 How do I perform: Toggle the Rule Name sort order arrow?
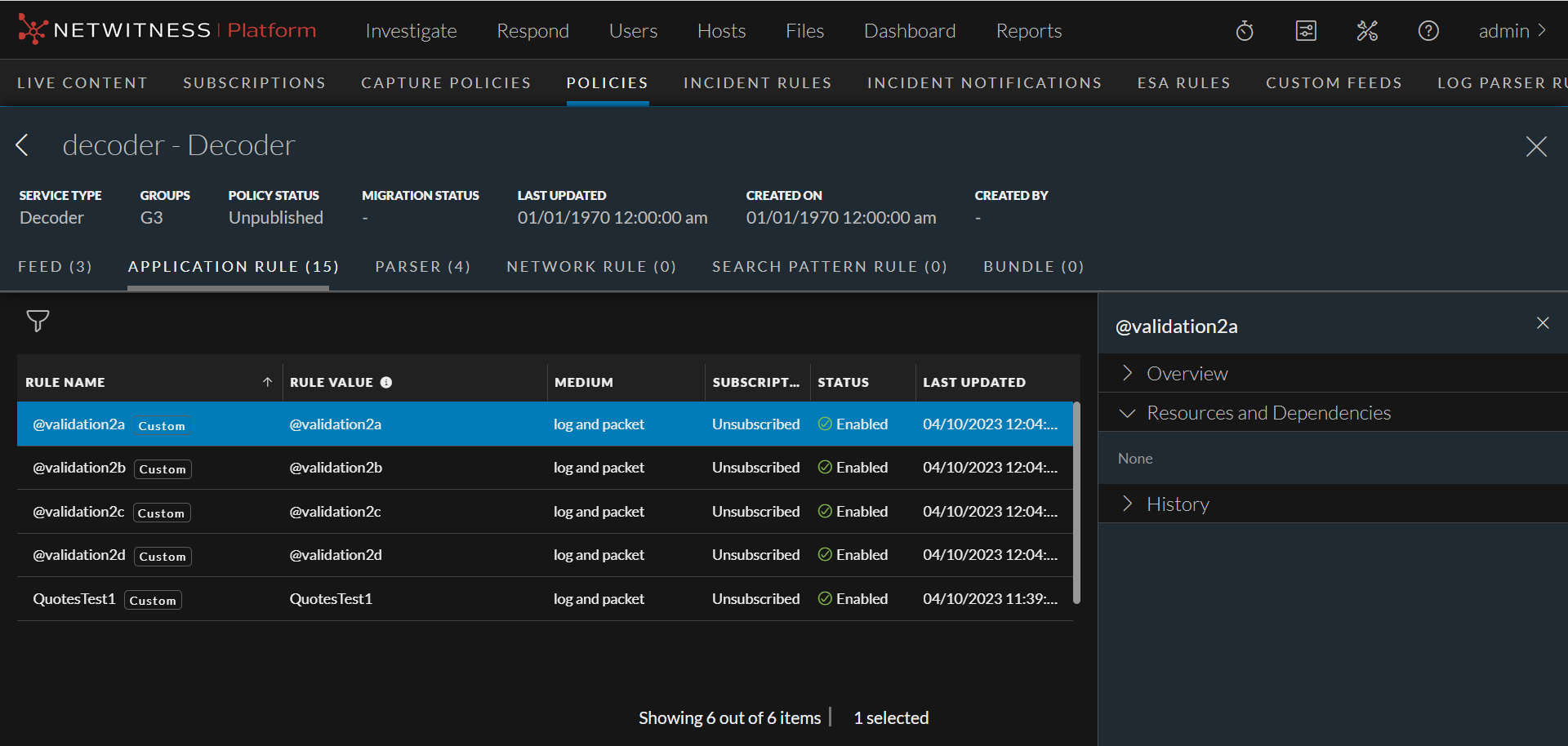[267, 381]
